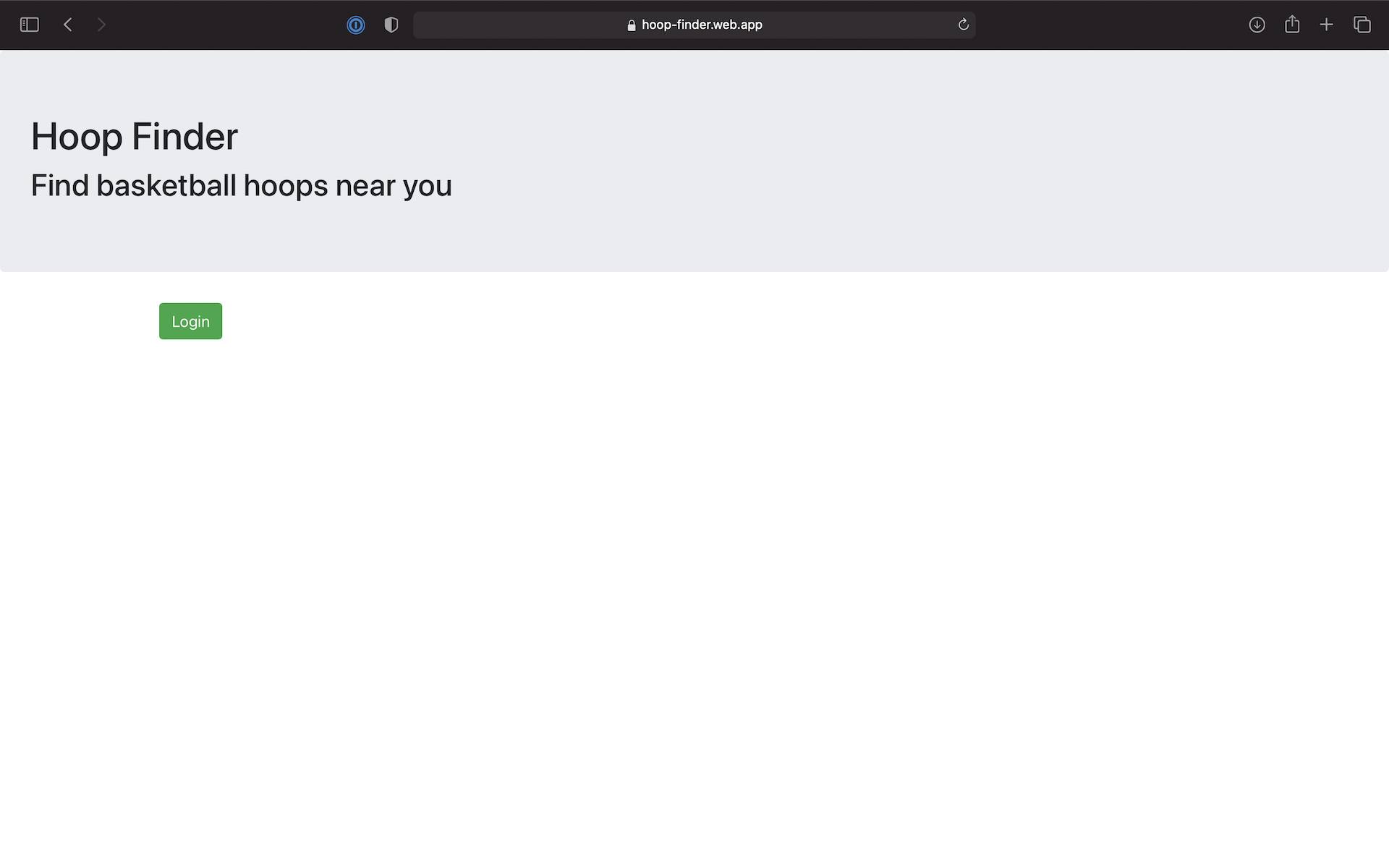This screenshot has width=1389, height=868.
Task: Click the Login button
Action: tap(190, 320)
